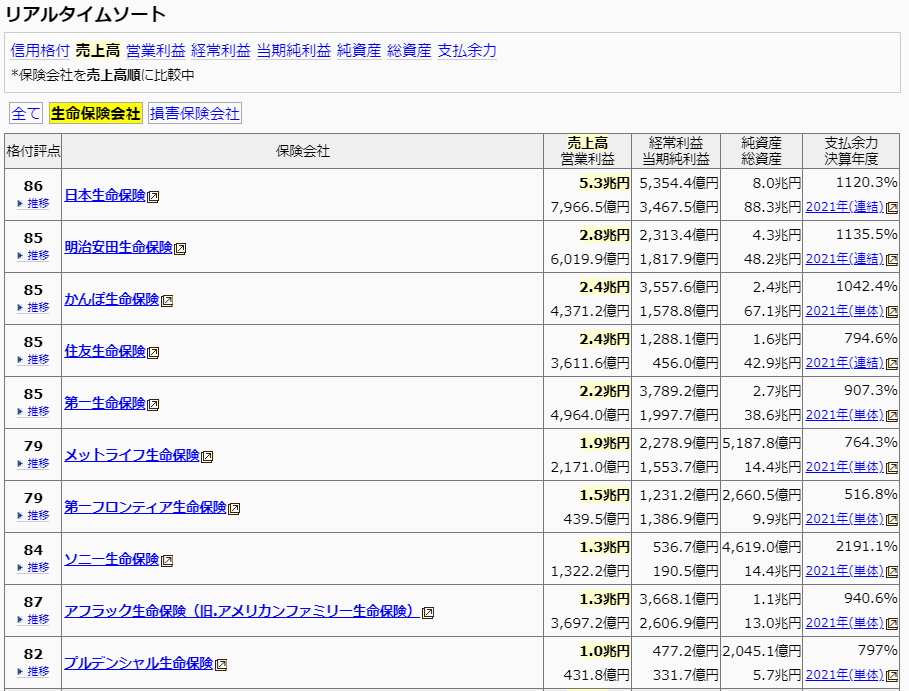Open the 日本生命保険 company link
This screenshot has height=691, width=909.
click(105, 195)
